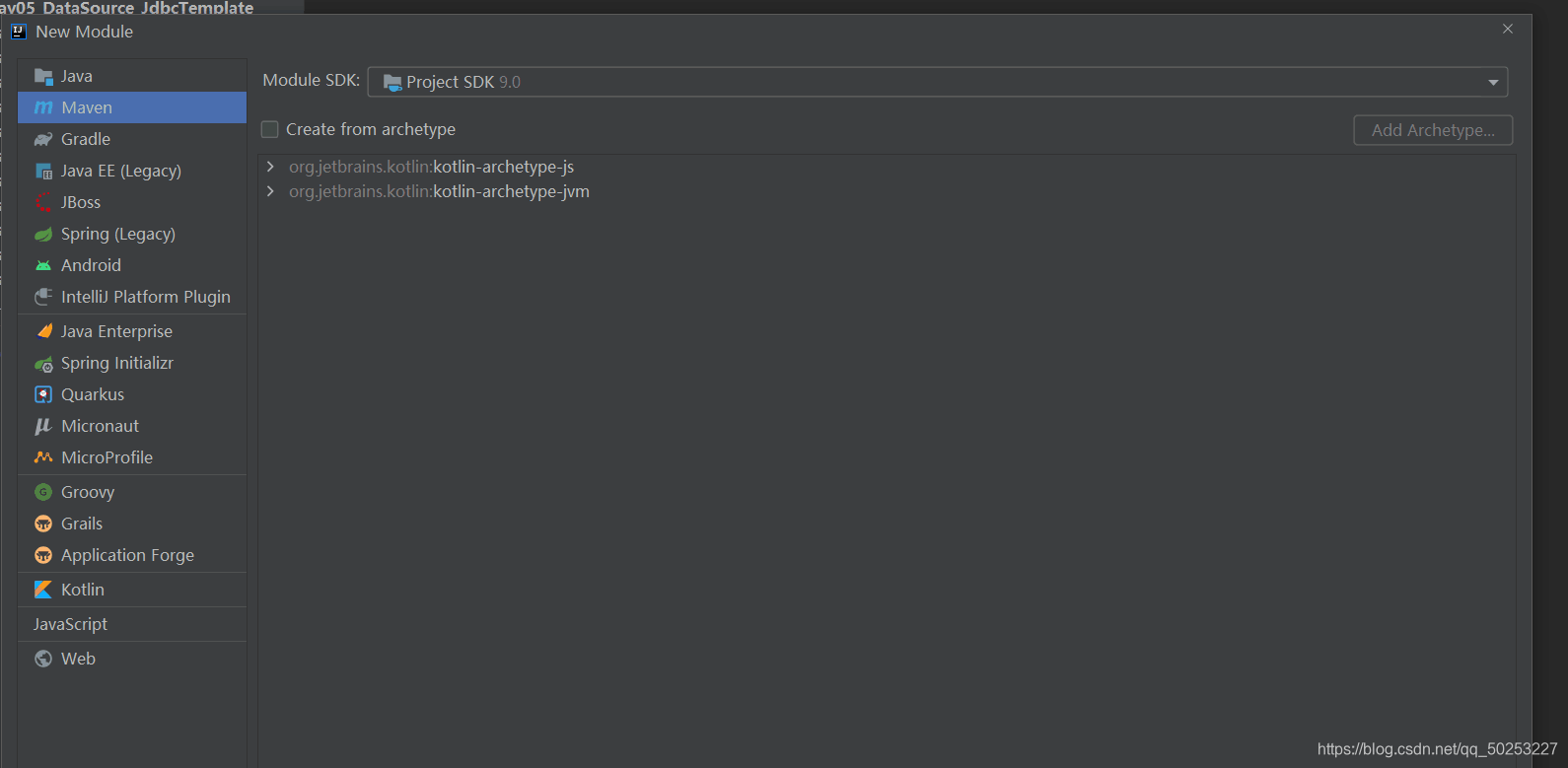Expand the kotlin-archetype-jvm node

pos(270,191)
